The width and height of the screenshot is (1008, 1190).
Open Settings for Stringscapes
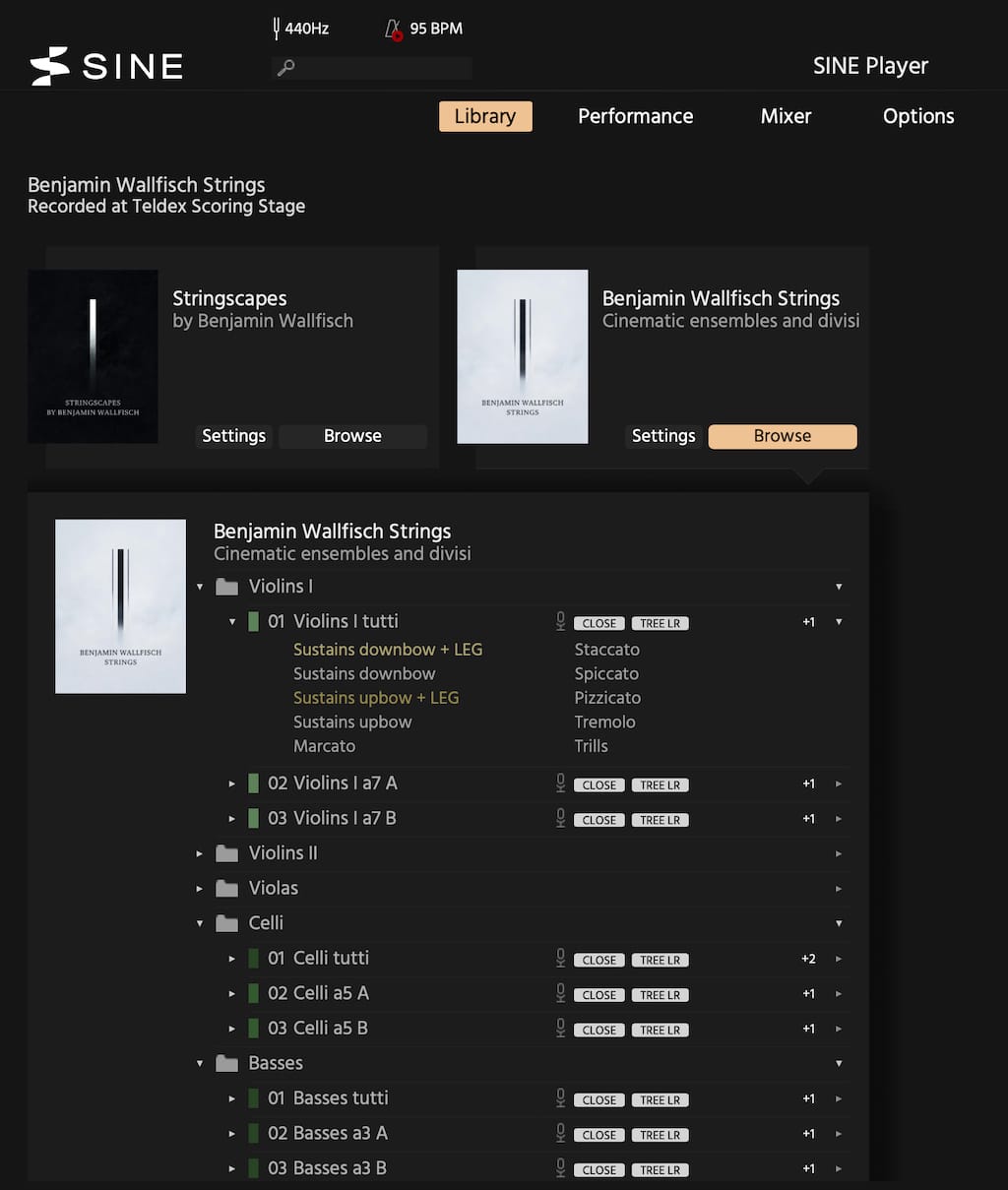(233, 436)
